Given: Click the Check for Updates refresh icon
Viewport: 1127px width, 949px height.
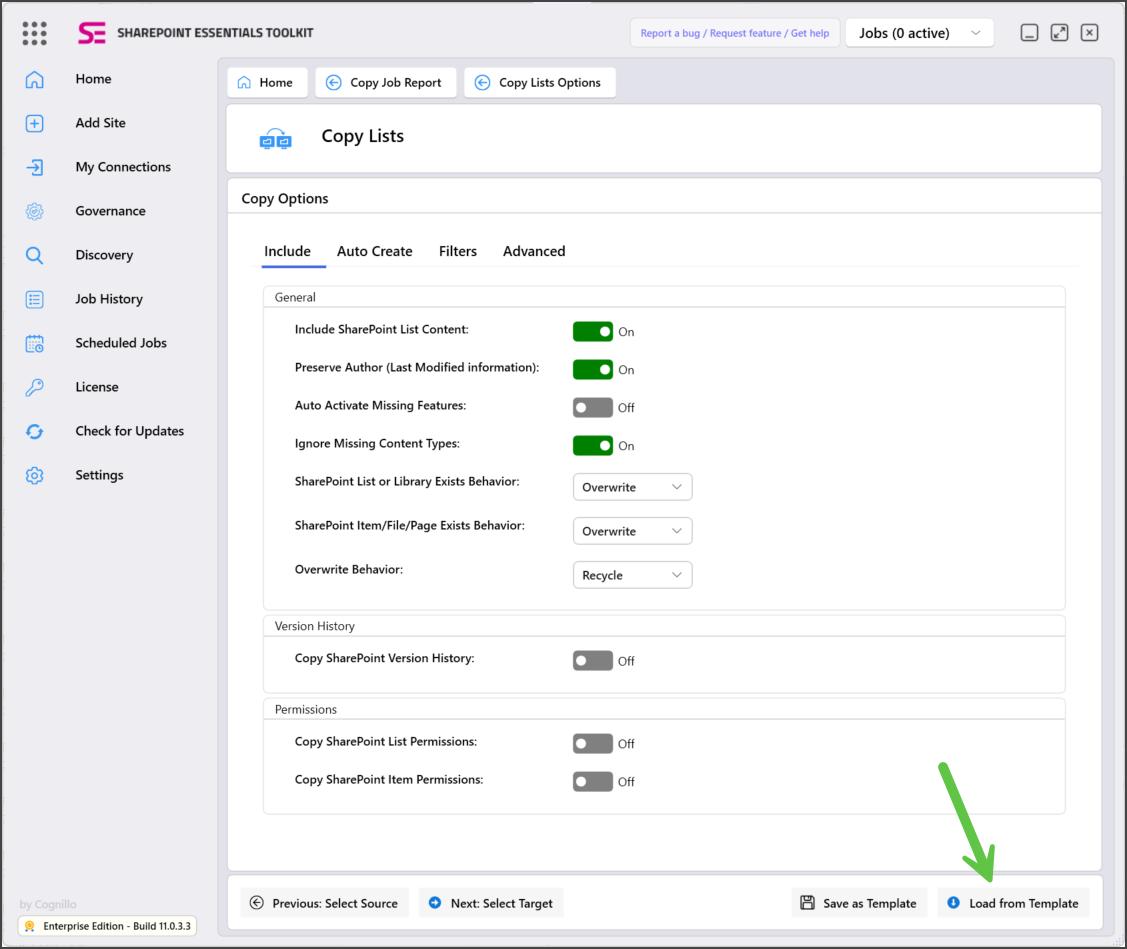Looking at the screenshot, I should [x=34, y=431].
